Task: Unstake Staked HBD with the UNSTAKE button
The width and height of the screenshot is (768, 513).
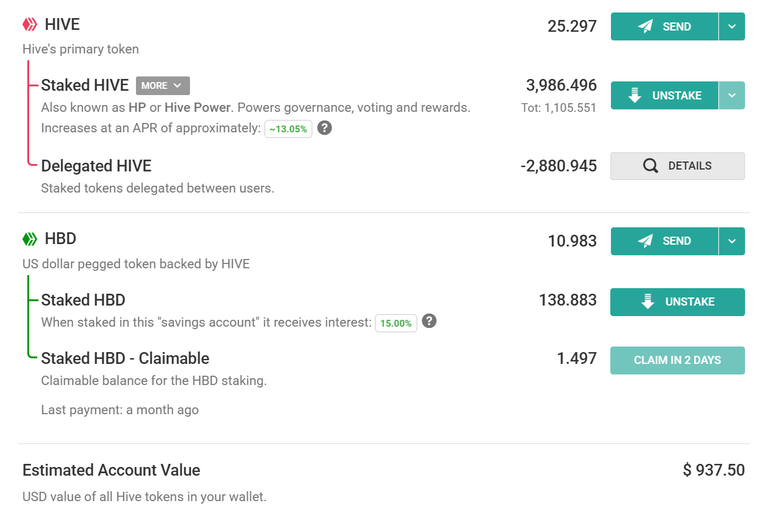Action: (677, 302)
